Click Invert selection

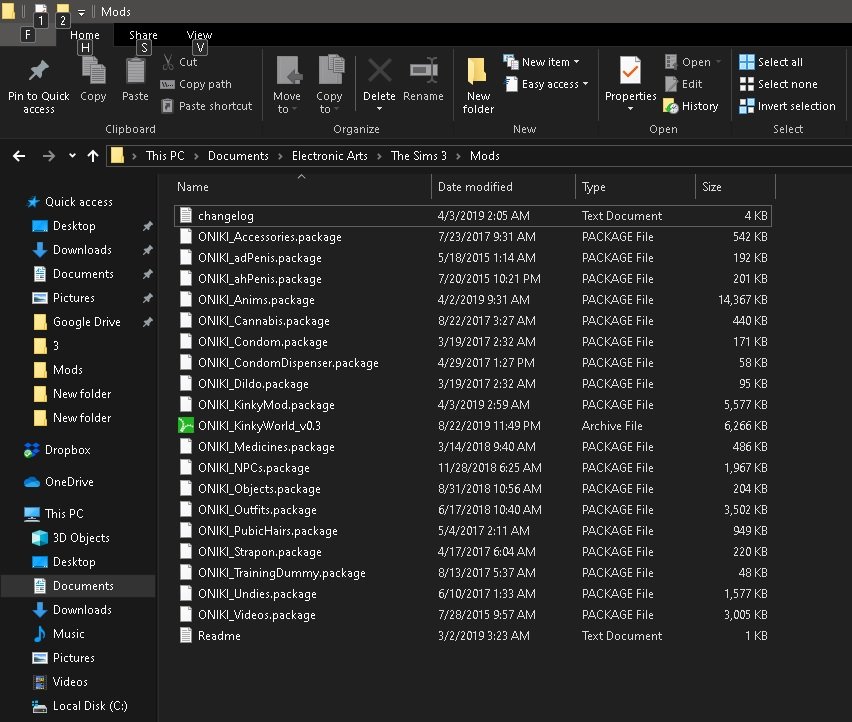[x=787, y=106]
